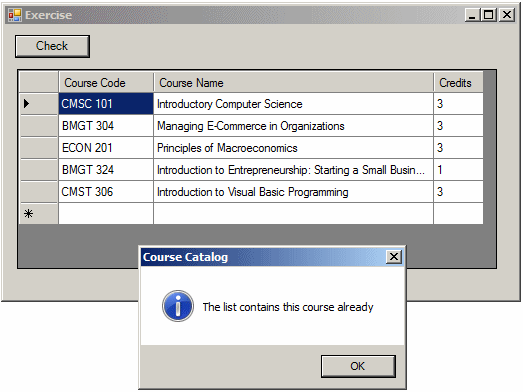523x392 pixels.
Task: Select row header of BMGT 304 row
Action: (39, 126)
